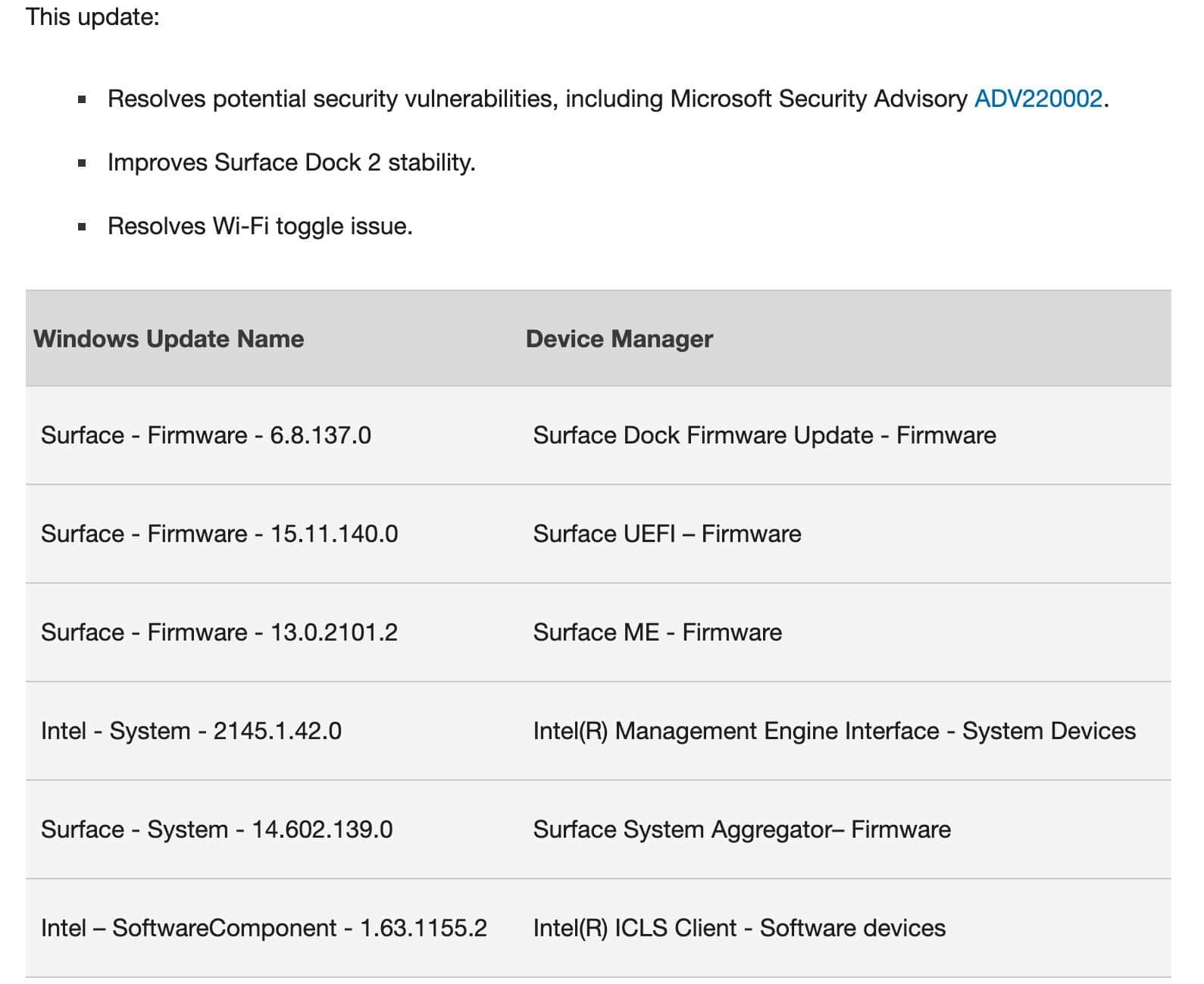
Task: Select cell 'Intel - System - 2145.1.42.0'
Action: point(191,731)
